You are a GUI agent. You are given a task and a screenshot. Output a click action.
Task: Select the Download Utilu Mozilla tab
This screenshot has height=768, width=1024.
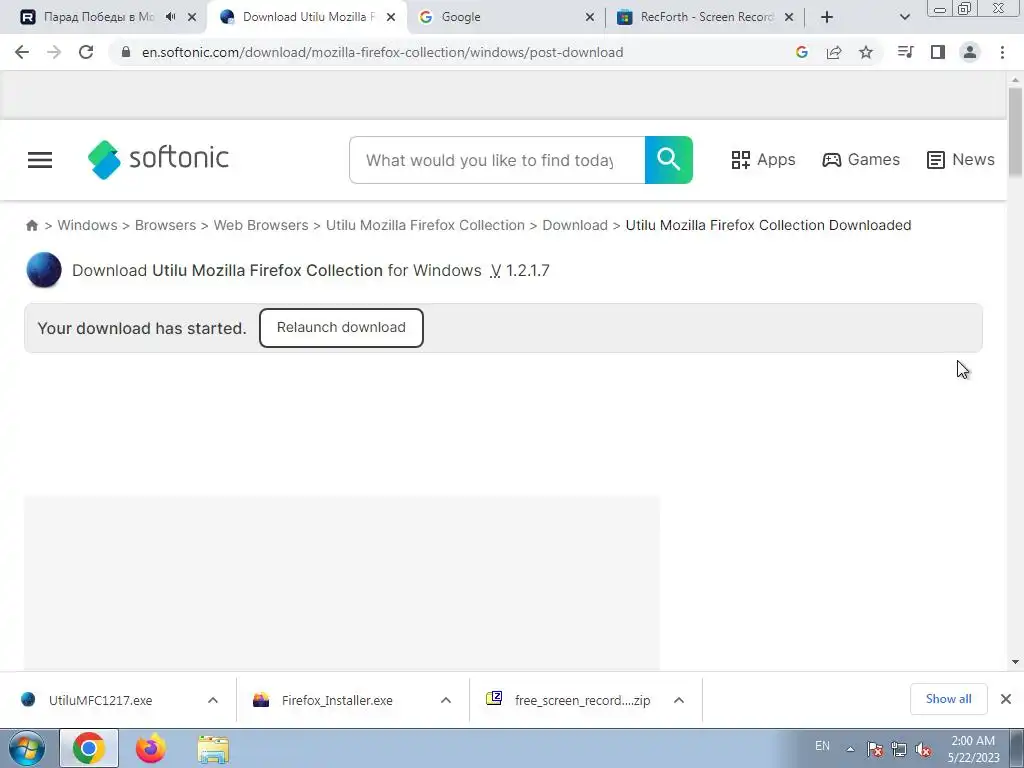click(x=308, y=17)
